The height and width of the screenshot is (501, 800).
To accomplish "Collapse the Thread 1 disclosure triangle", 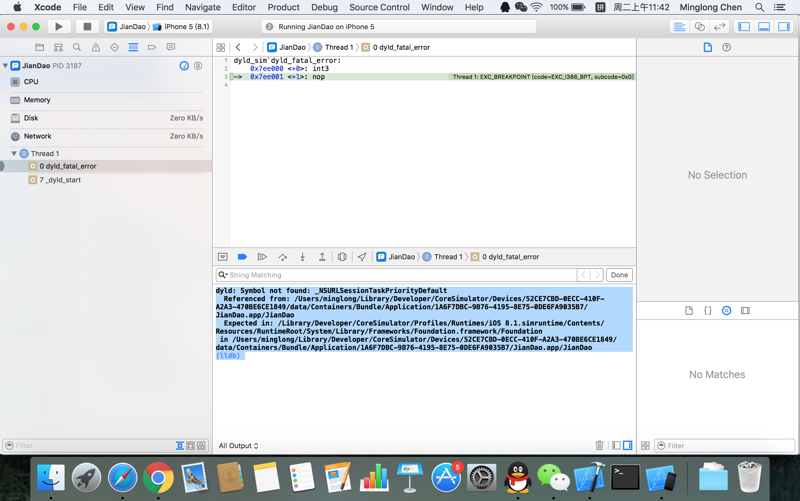I will tap(14, 153).
